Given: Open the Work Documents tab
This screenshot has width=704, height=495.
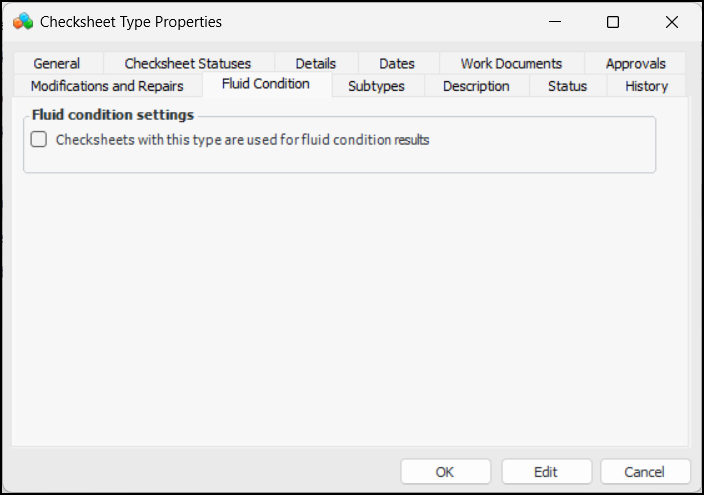Looking at the screenshot, I should [511, 63].
